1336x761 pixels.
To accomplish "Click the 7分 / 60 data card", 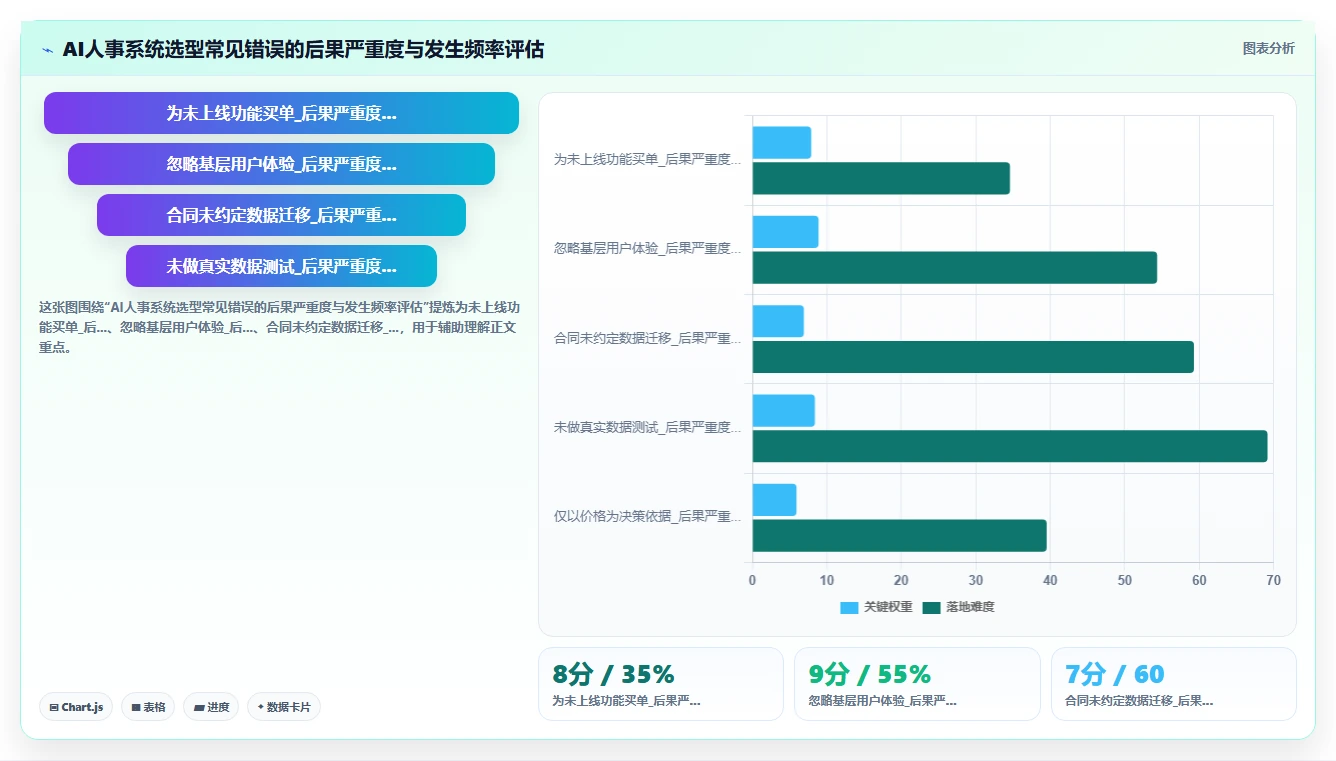I will [x=1173, y=684].
